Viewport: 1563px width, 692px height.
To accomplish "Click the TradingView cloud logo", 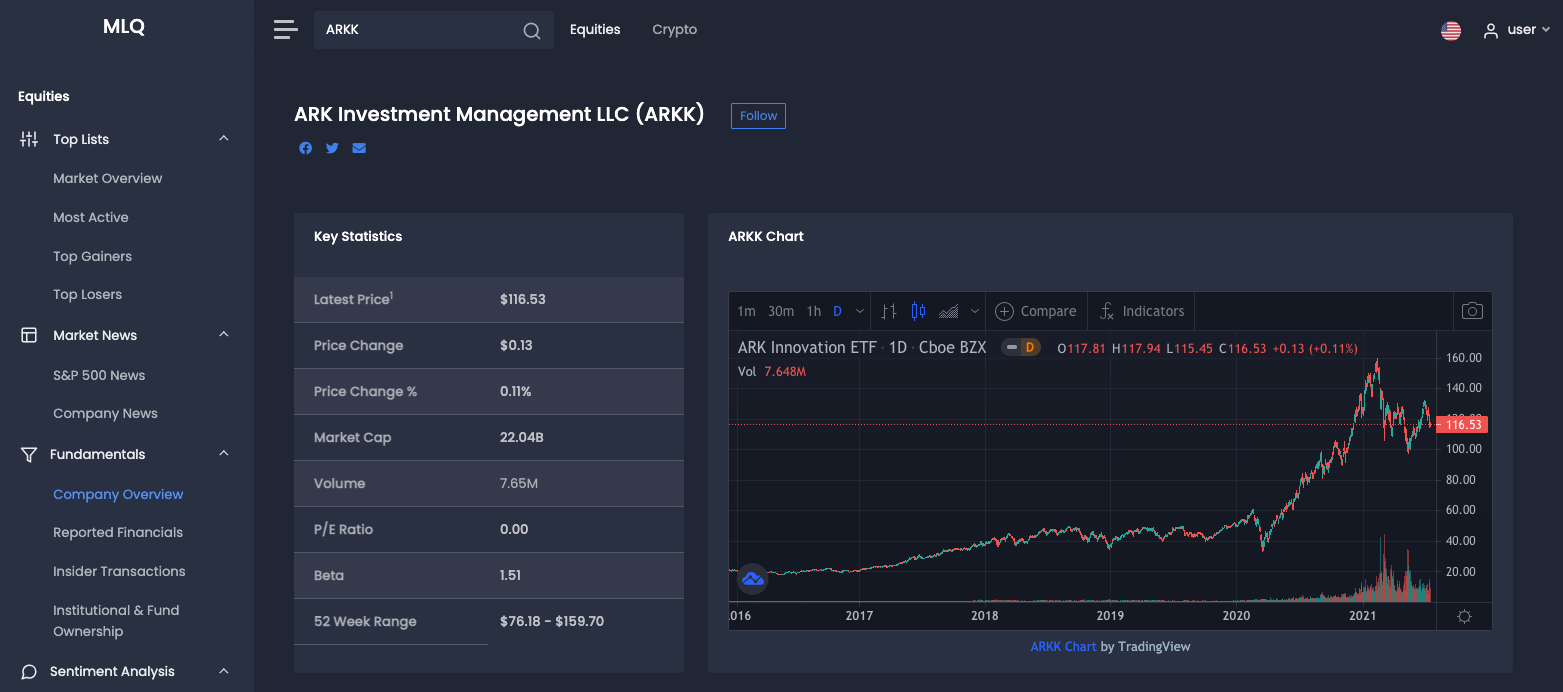I will [x=752, y=578].
